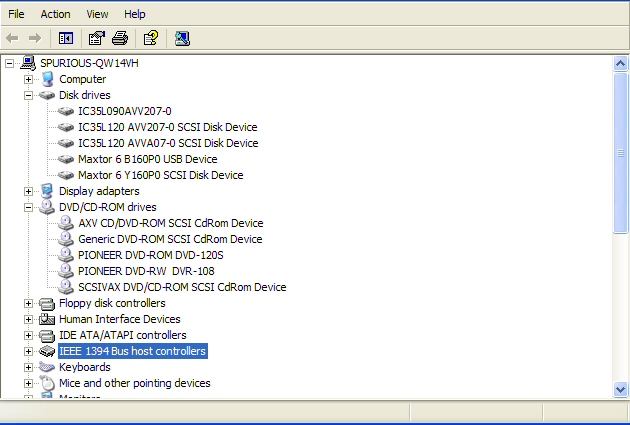
Task: Open the Action menu
Action: point(55,14)
